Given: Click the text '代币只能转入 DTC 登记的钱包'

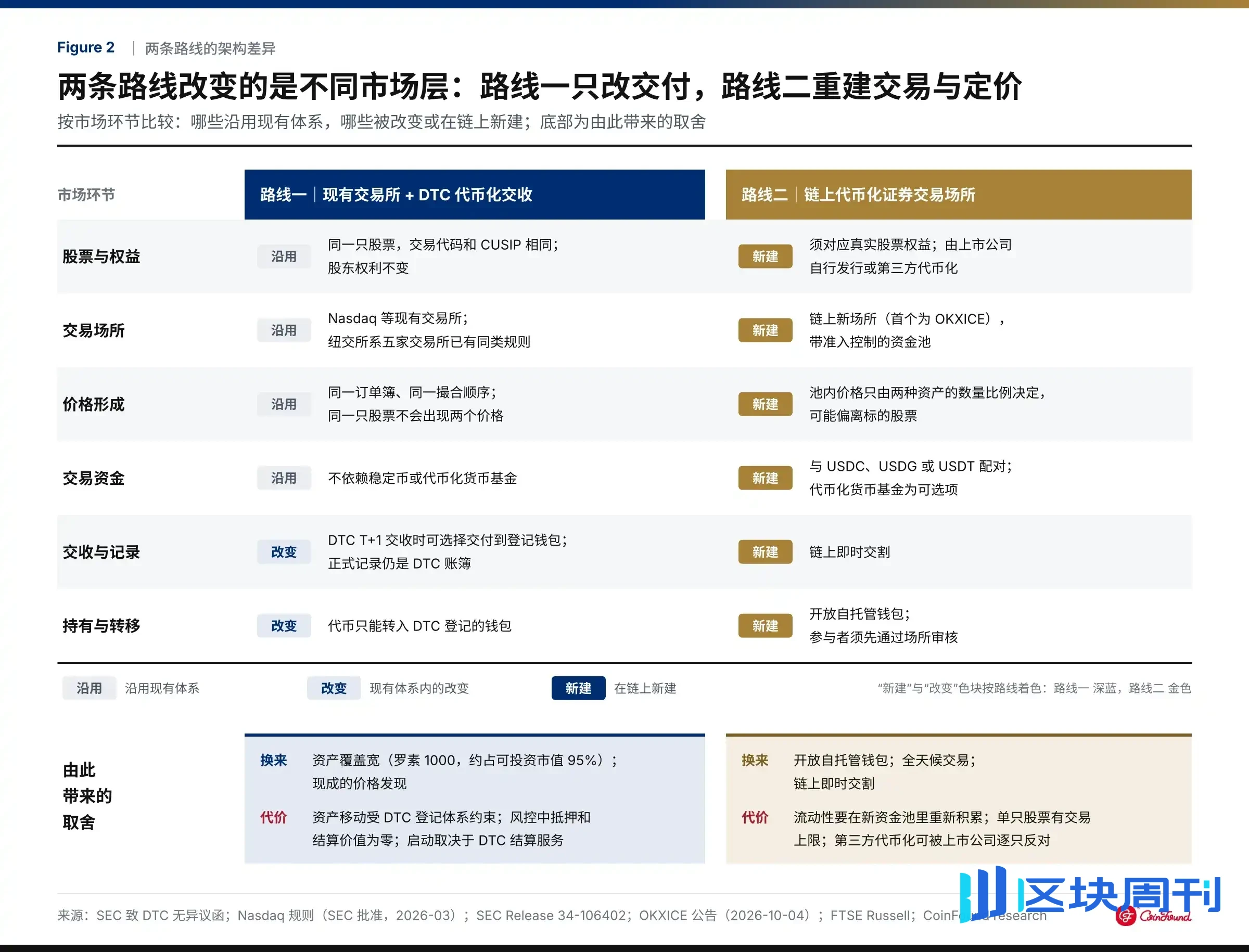Looking at the screenshot, I should 419,626.
